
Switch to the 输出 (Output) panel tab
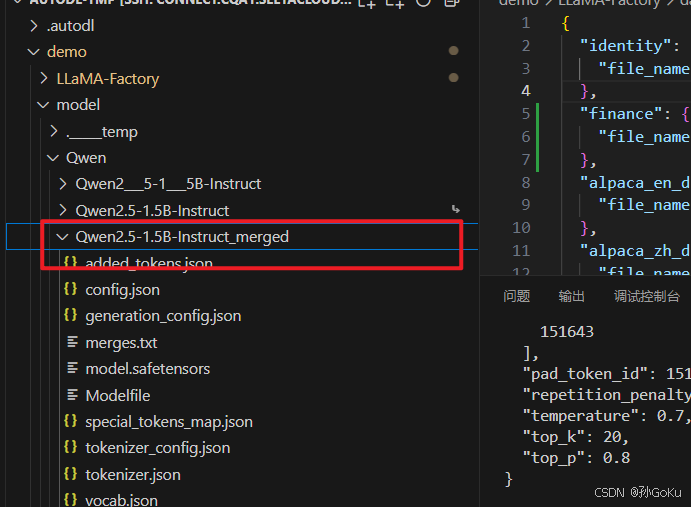(572, 296)
